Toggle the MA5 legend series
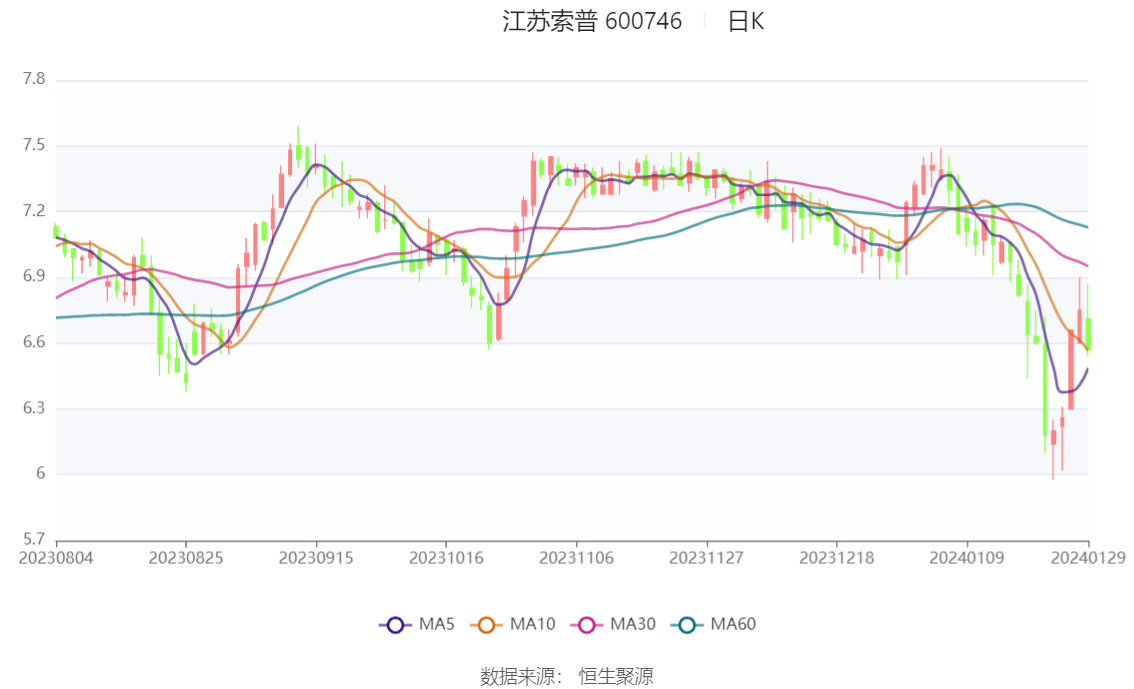The image size is (1134, 689). pos(417,624)
